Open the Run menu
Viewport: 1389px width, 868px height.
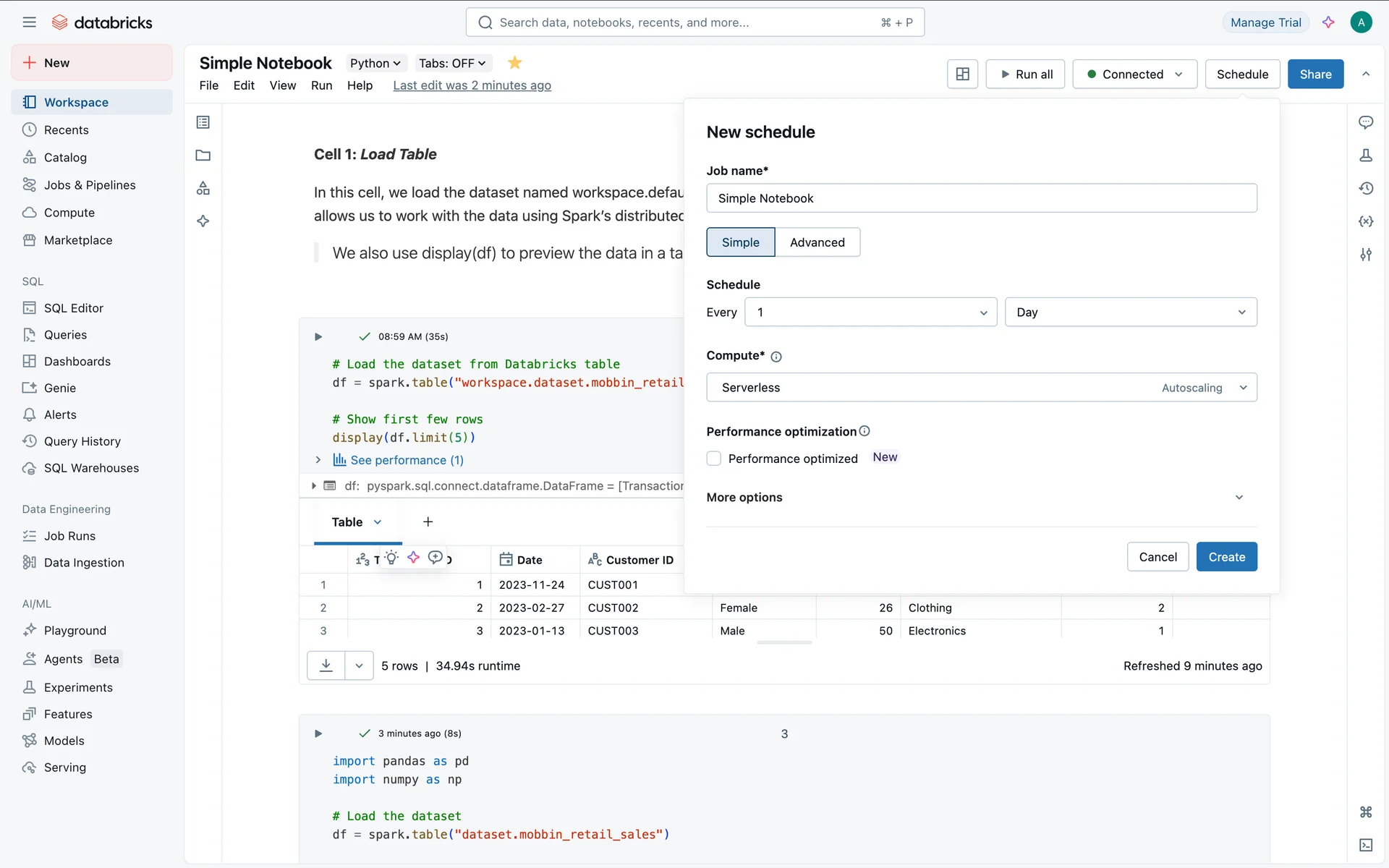click(x=321, y=85)
